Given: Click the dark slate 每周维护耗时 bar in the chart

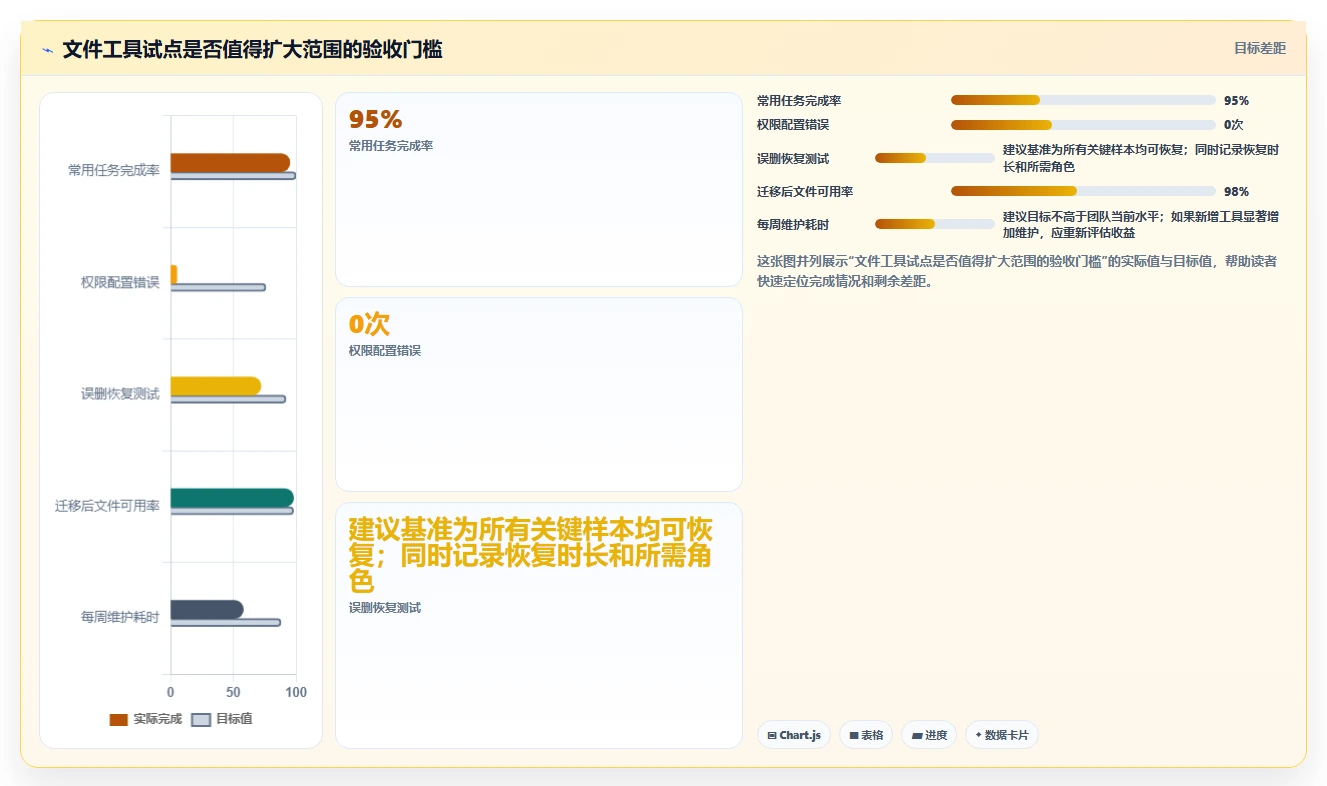Looking at the screenshot, I should pos(207,610).
